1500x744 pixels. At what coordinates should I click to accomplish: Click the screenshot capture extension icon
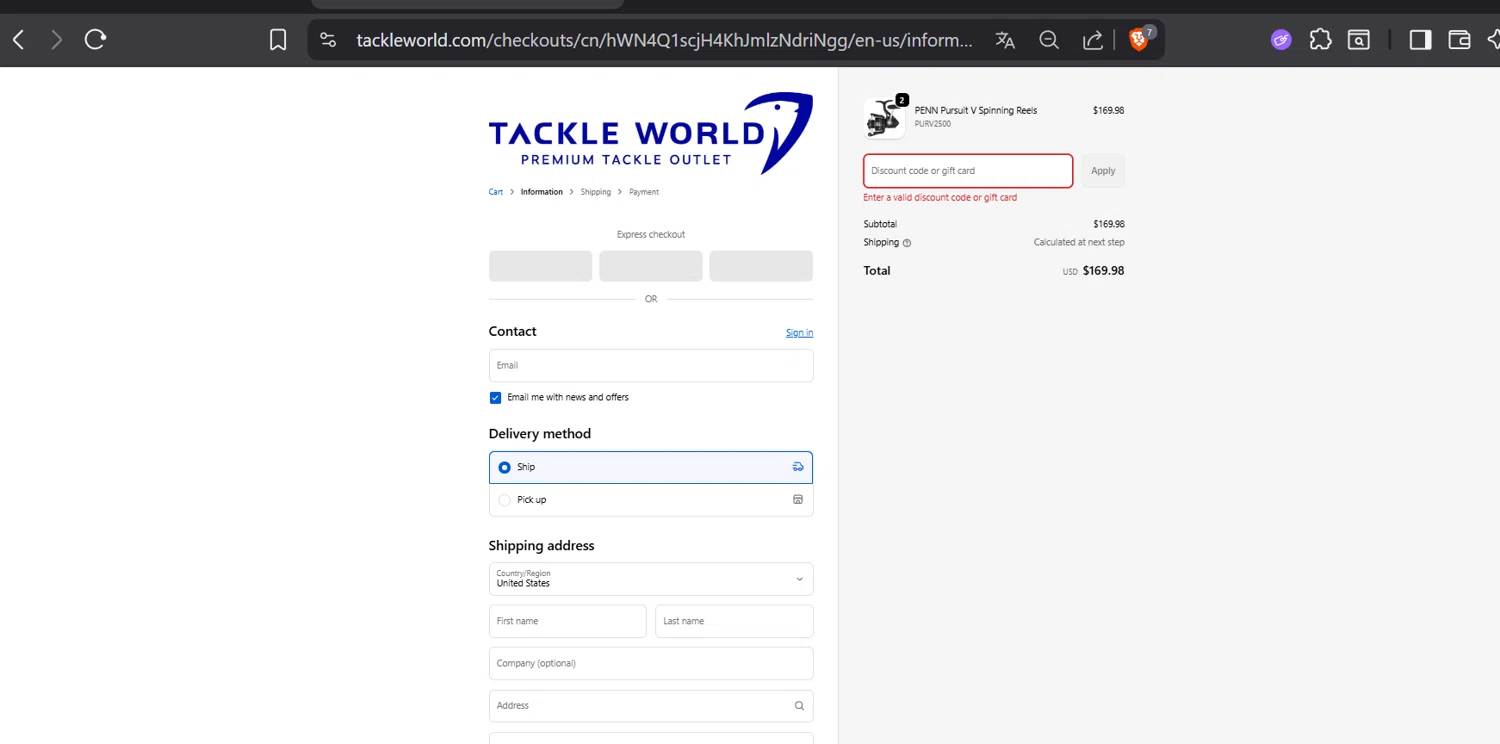pos(1358,40)
